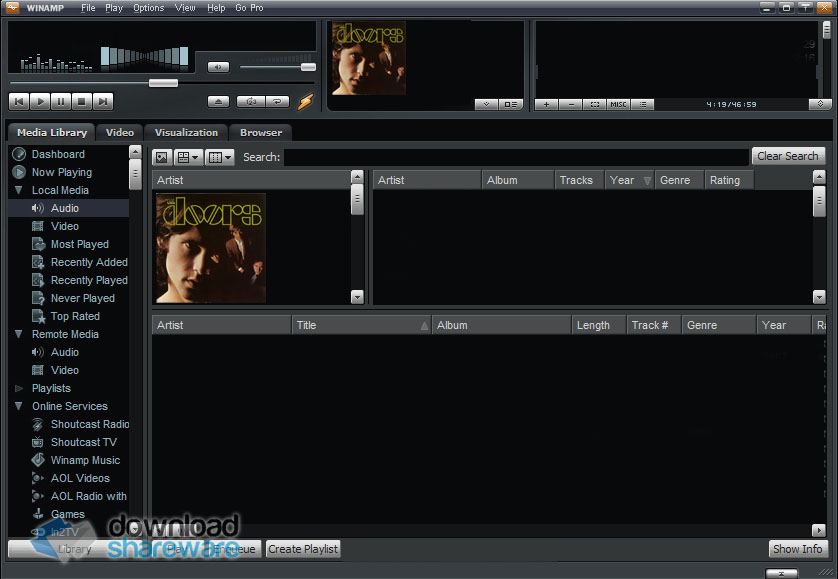Open the pane layout dropdown button
This screenshot has width=838, height=579.
click(x=188, y=157)
